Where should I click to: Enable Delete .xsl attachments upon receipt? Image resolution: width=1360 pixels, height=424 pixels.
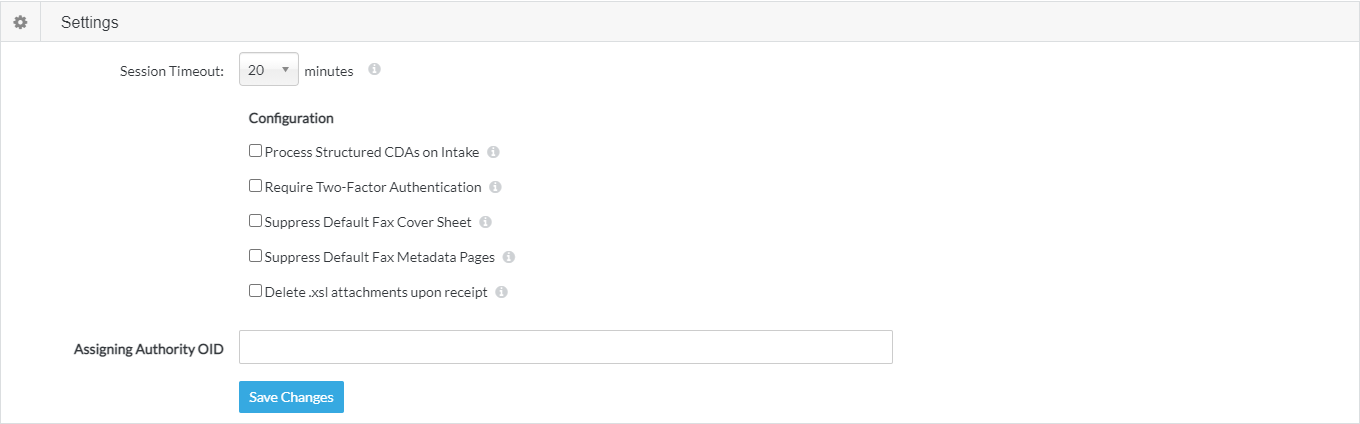255,291
